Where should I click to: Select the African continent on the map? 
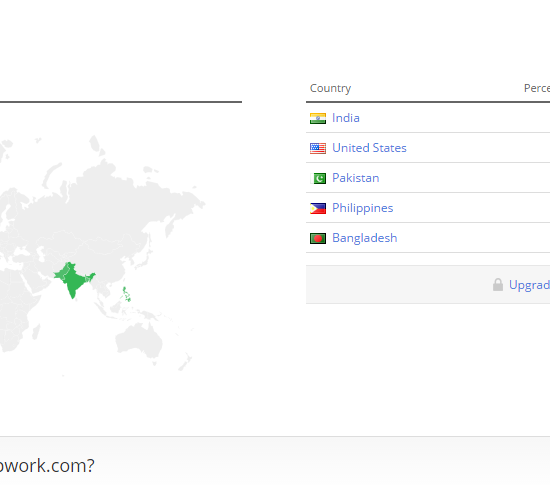pyautogui.click(x=14, y=305)
